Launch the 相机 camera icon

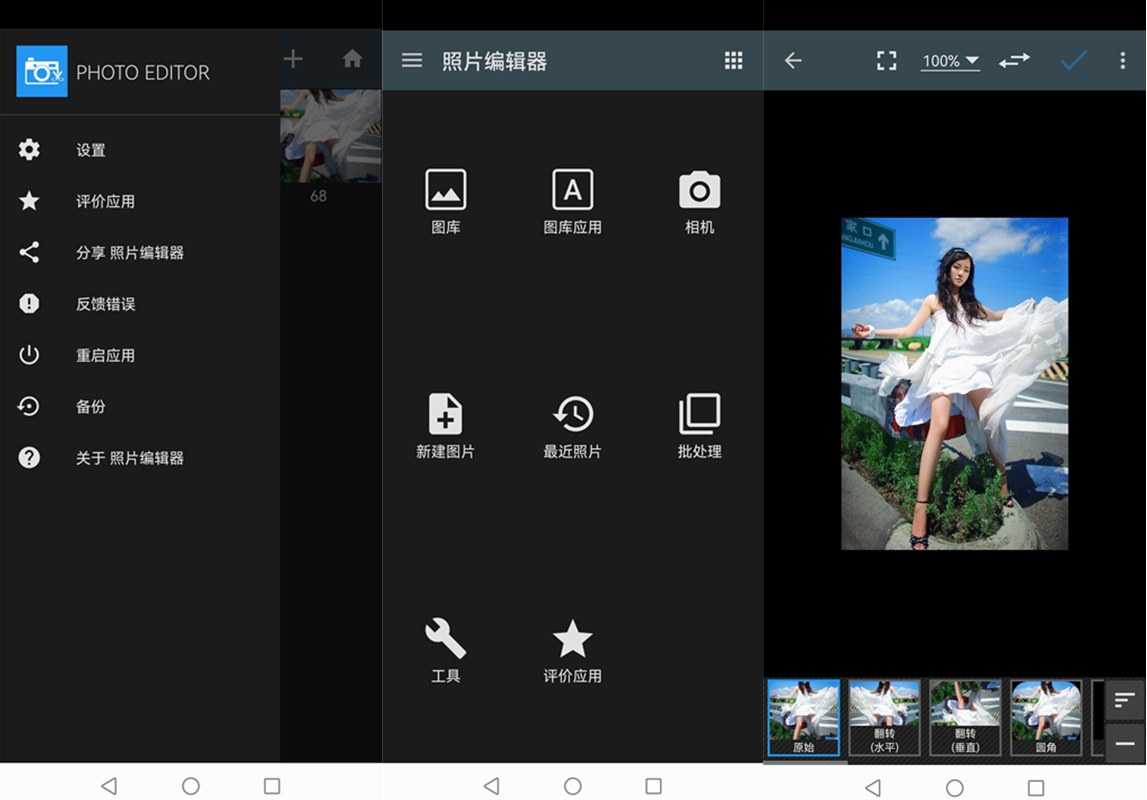pyautogui.click(x=699, y=190)
